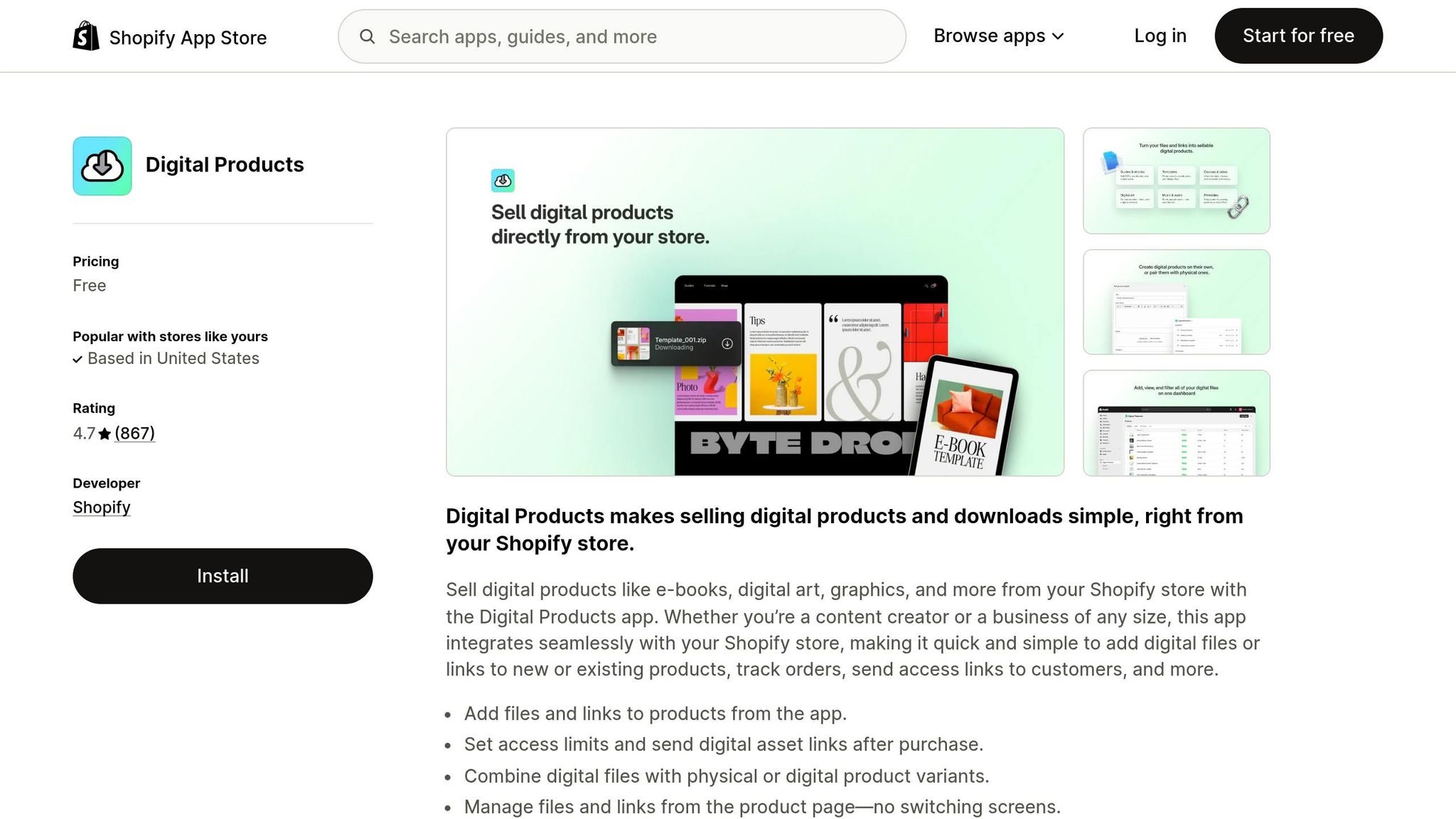Open the 867 reviews link
This screenshot has height=819, width=1456.
(134, 433)
